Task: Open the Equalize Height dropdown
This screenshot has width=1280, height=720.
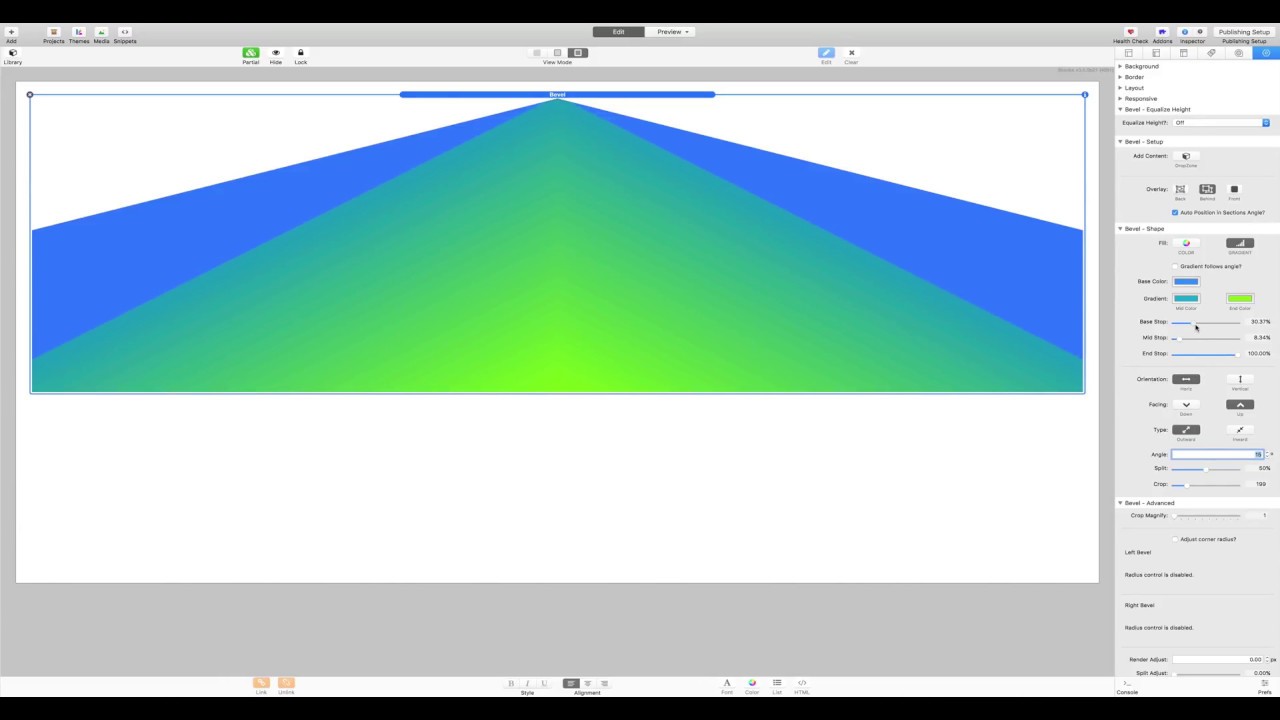Action: 1221,123
